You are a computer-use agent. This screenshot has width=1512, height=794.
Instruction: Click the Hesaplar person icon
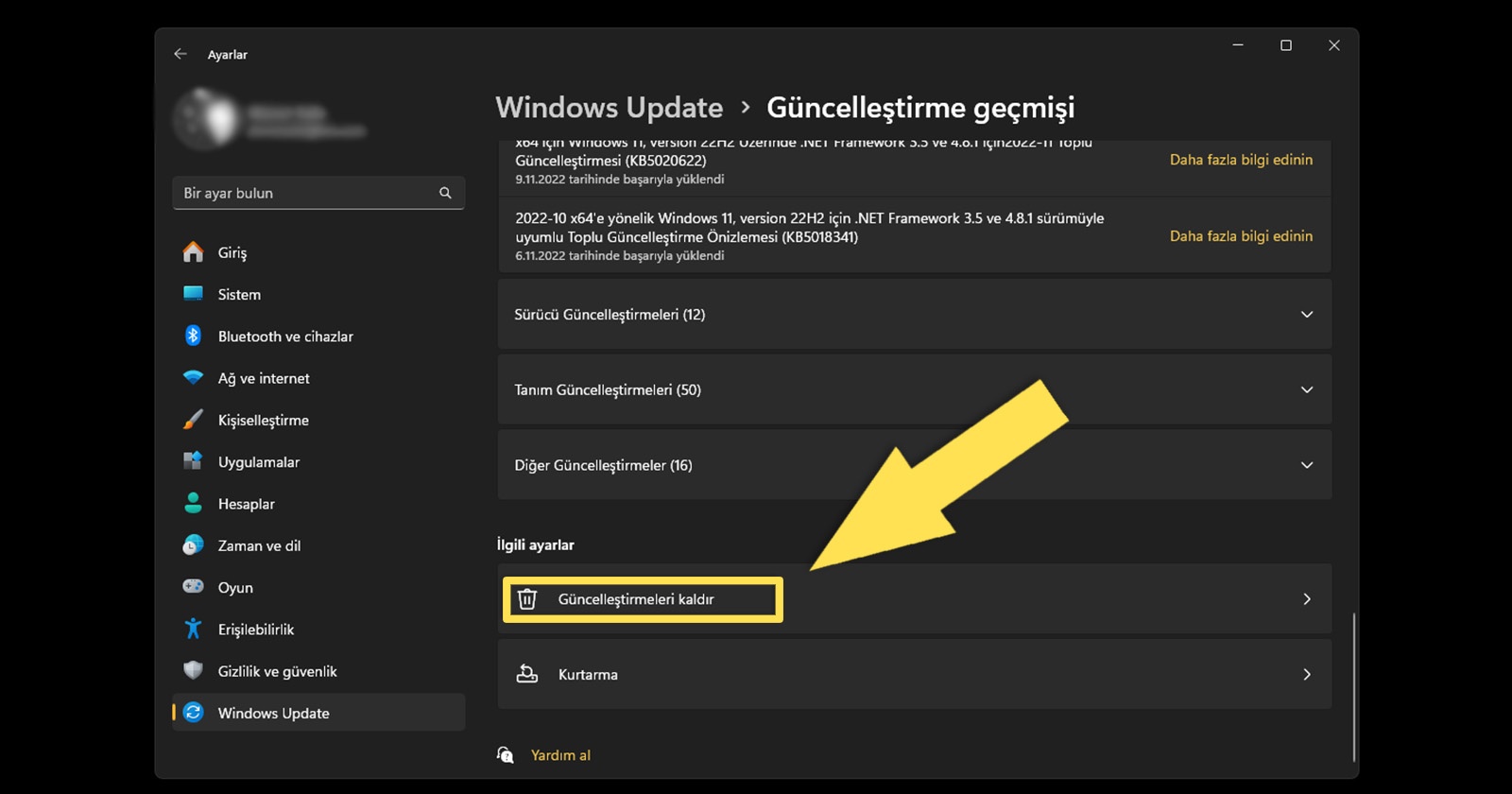click(193, 503)
